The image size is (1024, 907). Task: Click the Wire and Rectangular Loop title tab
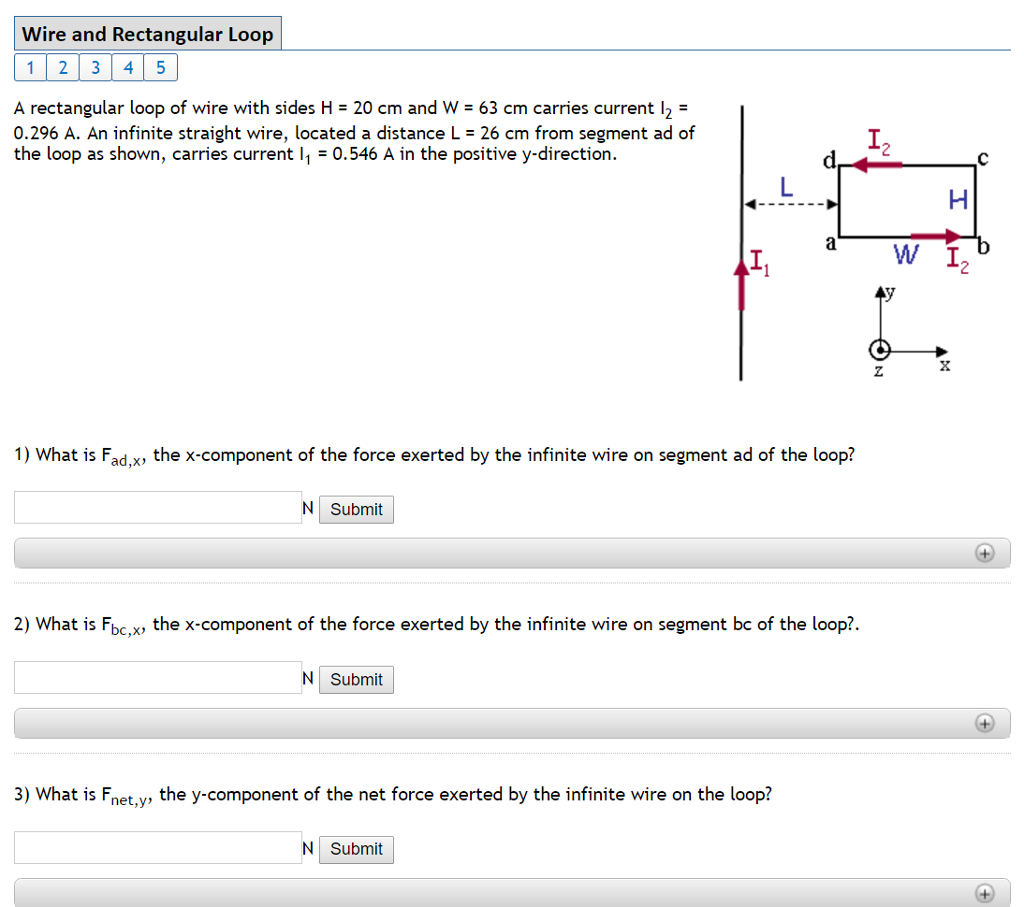click(x=147, y=33)
